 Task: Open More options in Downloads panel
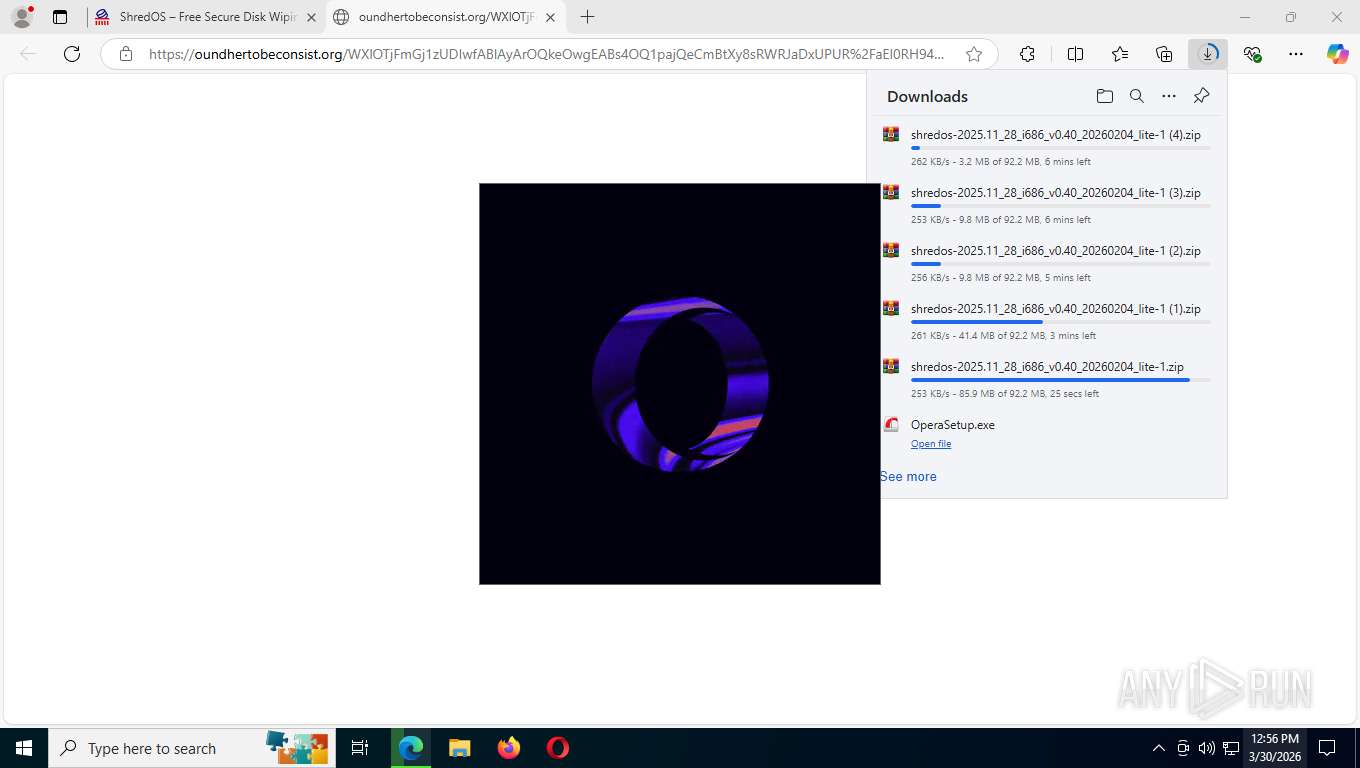(1169, 96)
